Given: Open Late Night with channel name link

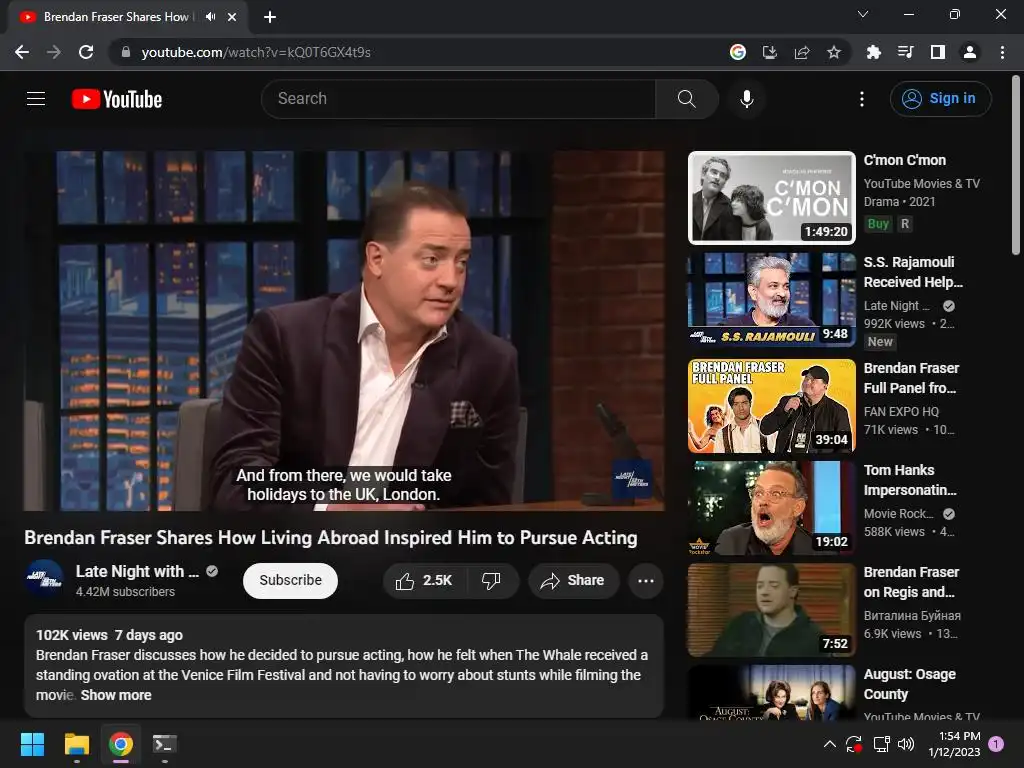Looking at the screenshot, I should click(x=137, y=571).
